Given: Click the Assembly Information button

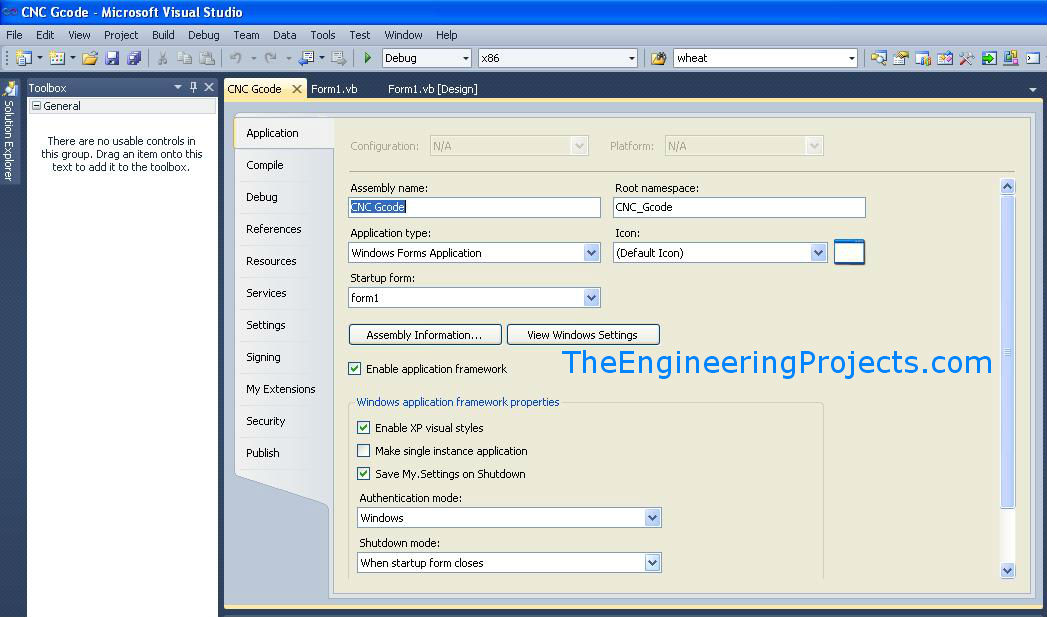Looking at the screenshot, I should 424,334.
